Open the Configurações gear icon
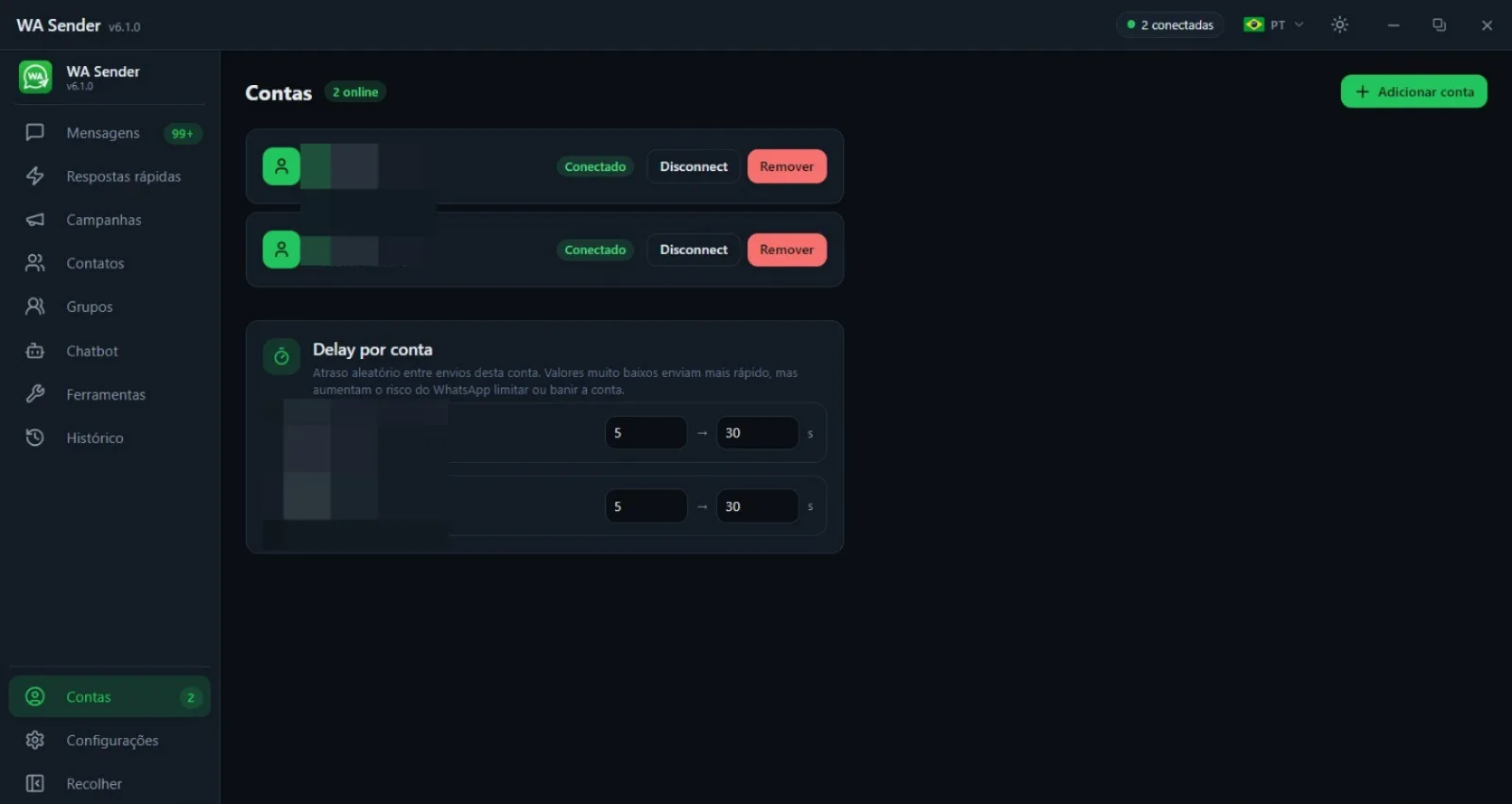 [35, 740]
